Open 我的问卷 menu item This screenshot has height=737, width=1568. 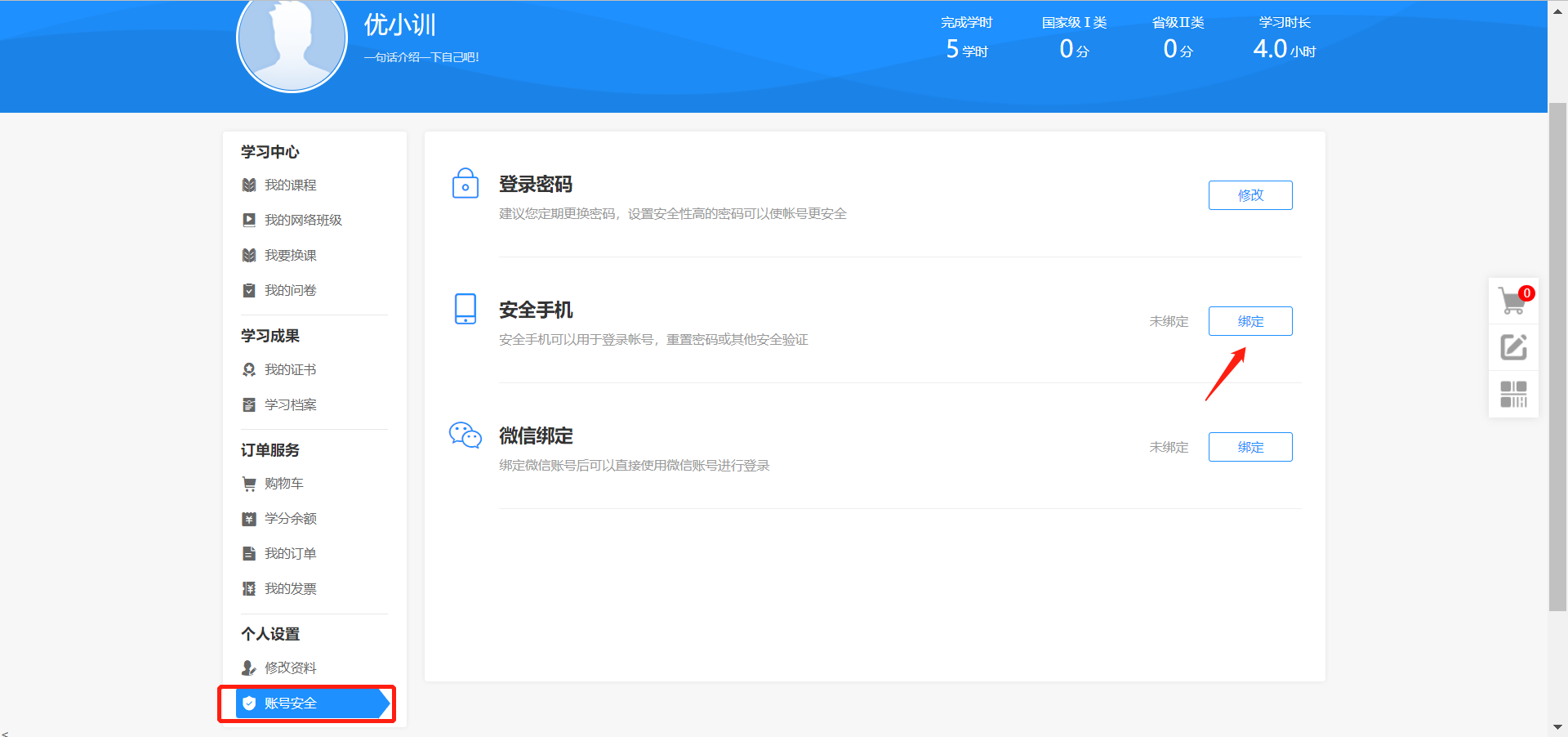click(290, 291)
